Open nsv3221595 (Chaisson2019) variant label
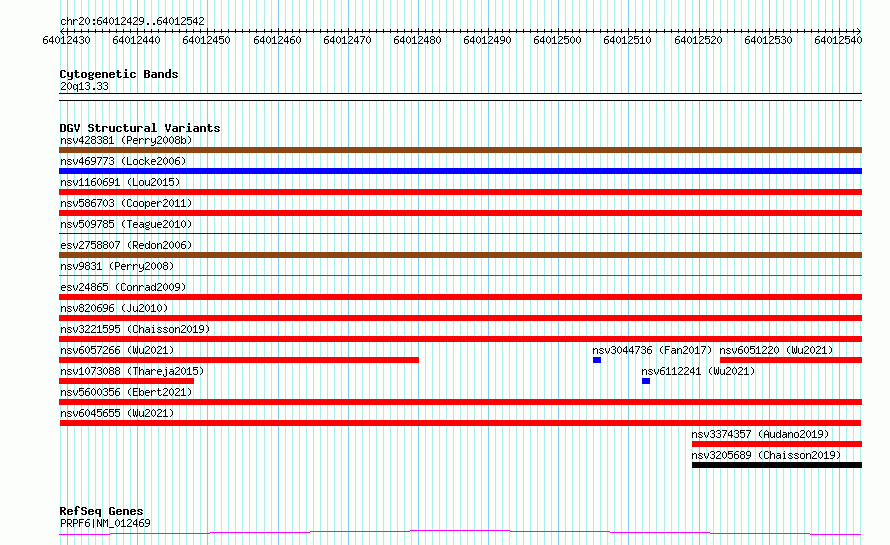The image size is (890, 545). [135, 329]
